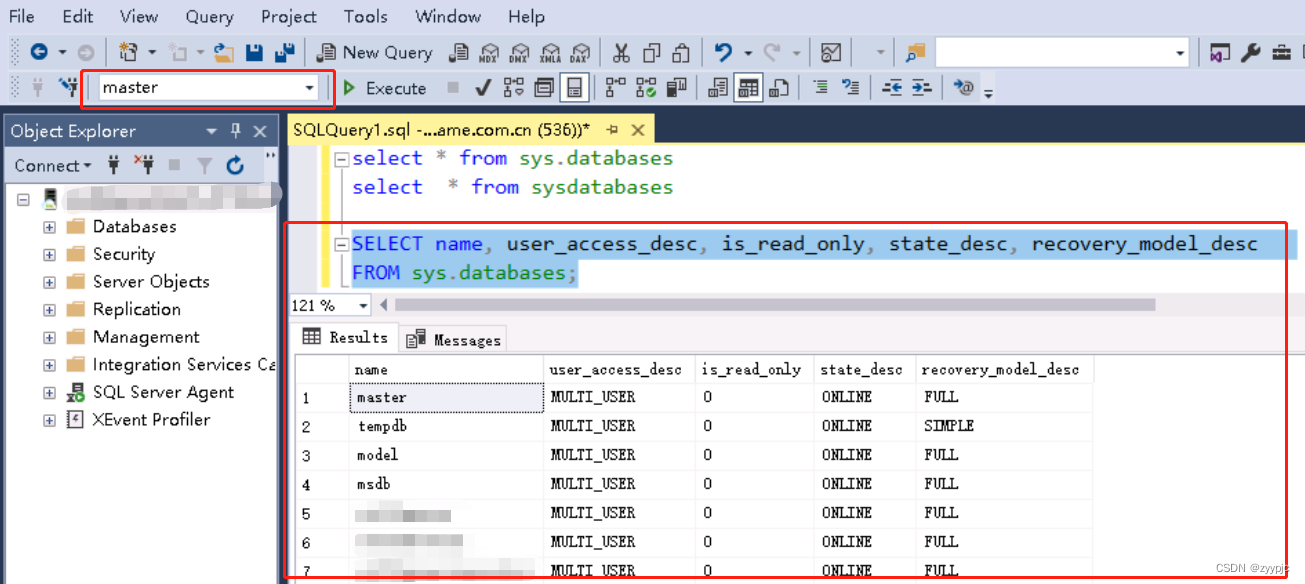Screen dimensions: 1305x584
Task: Click the Execute button
Action: [385, 88]
